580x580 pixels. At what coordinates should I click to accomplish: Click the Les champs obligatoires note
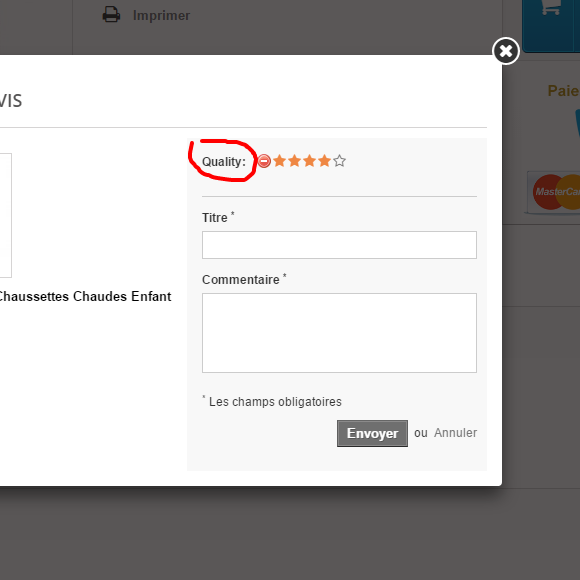click(x=272, y=401)
